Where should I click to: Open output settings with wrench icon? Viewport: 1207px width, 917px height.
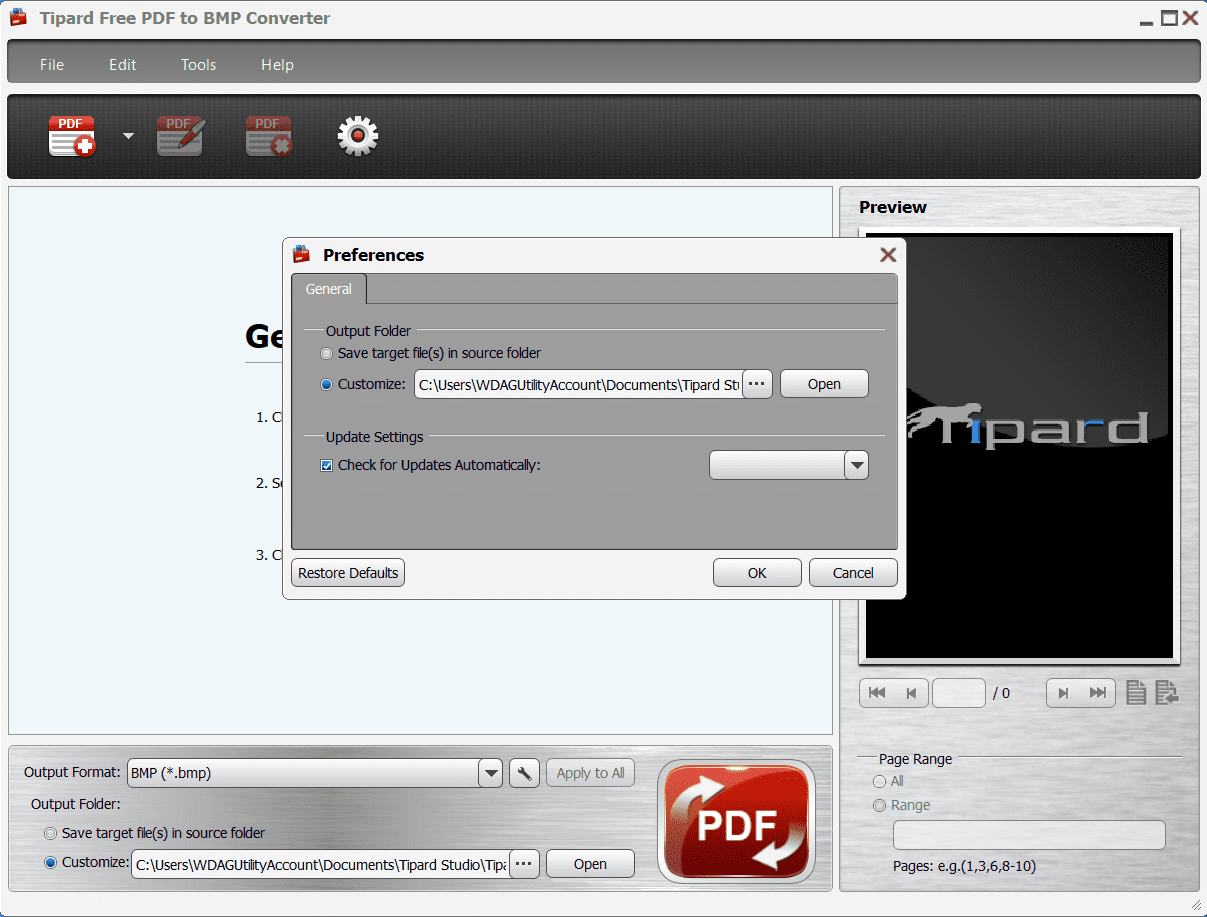525,773
